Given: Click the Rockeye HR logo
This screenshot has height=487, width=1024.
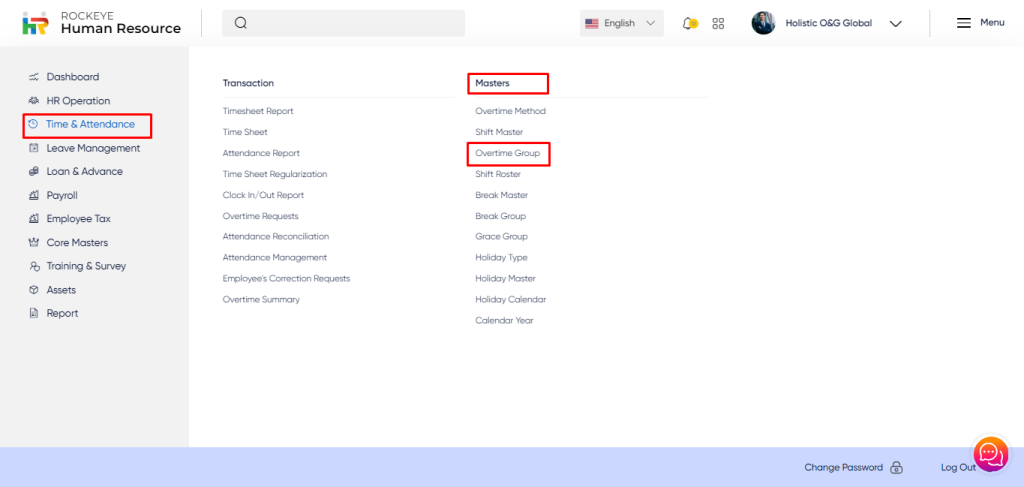Looking at the screenshot, I should pyautogui.click(x=36, y=23).
